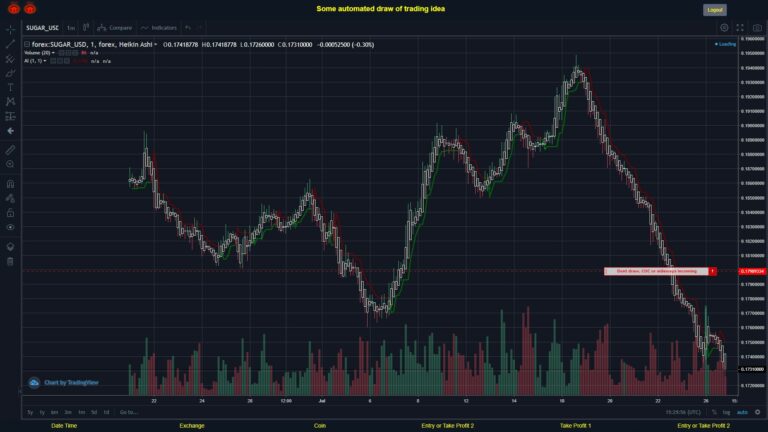This screenshot has height=432, width=768.
Task: Select the text annotation tool
Action: [x=10, y=88]
